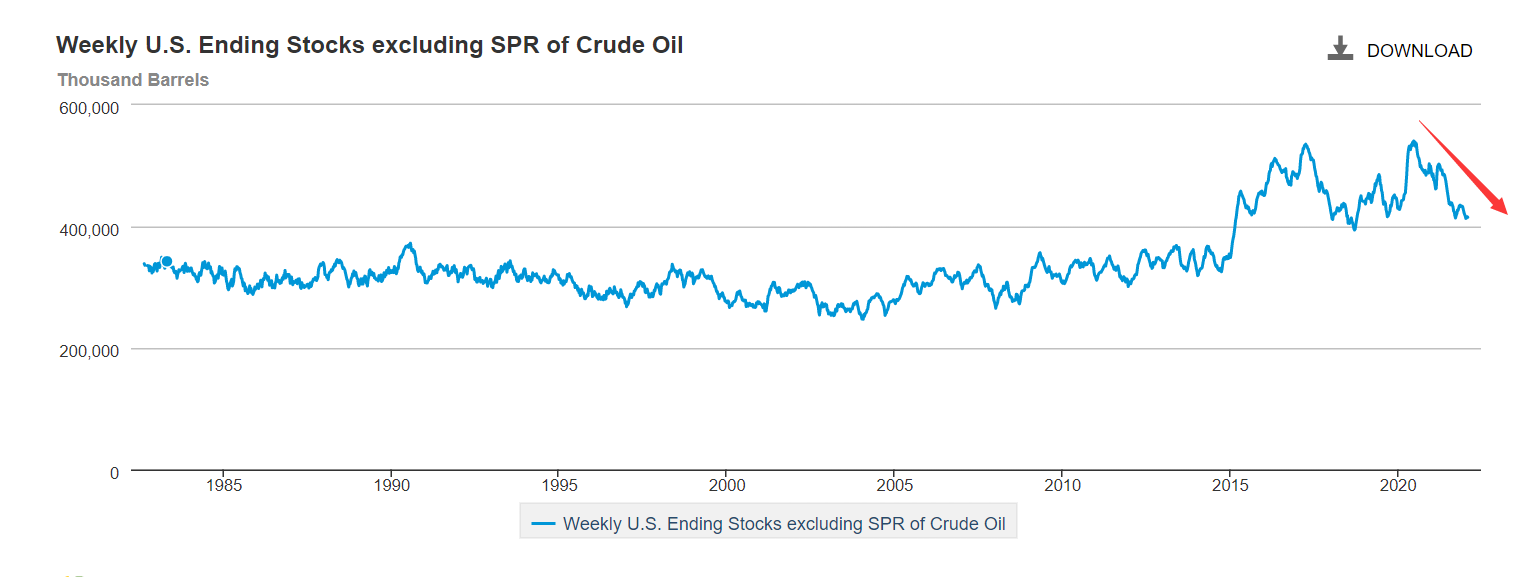Click the 2000 x-axis tick label

pyautogui.click(x=727, y=486)
